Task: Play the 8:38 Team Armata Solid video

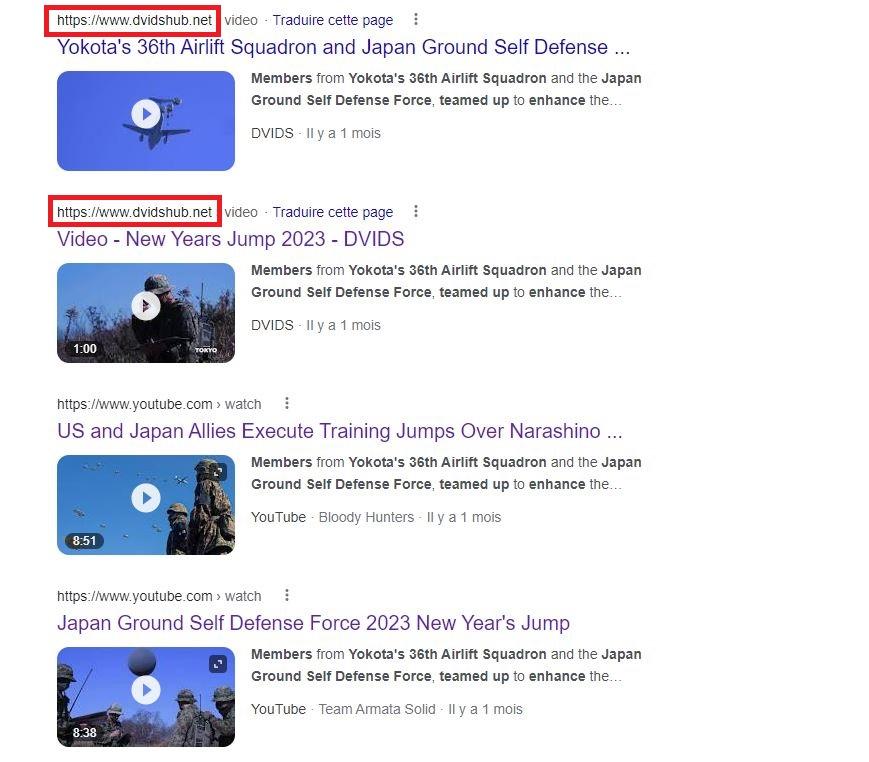Action: point(146,690)
